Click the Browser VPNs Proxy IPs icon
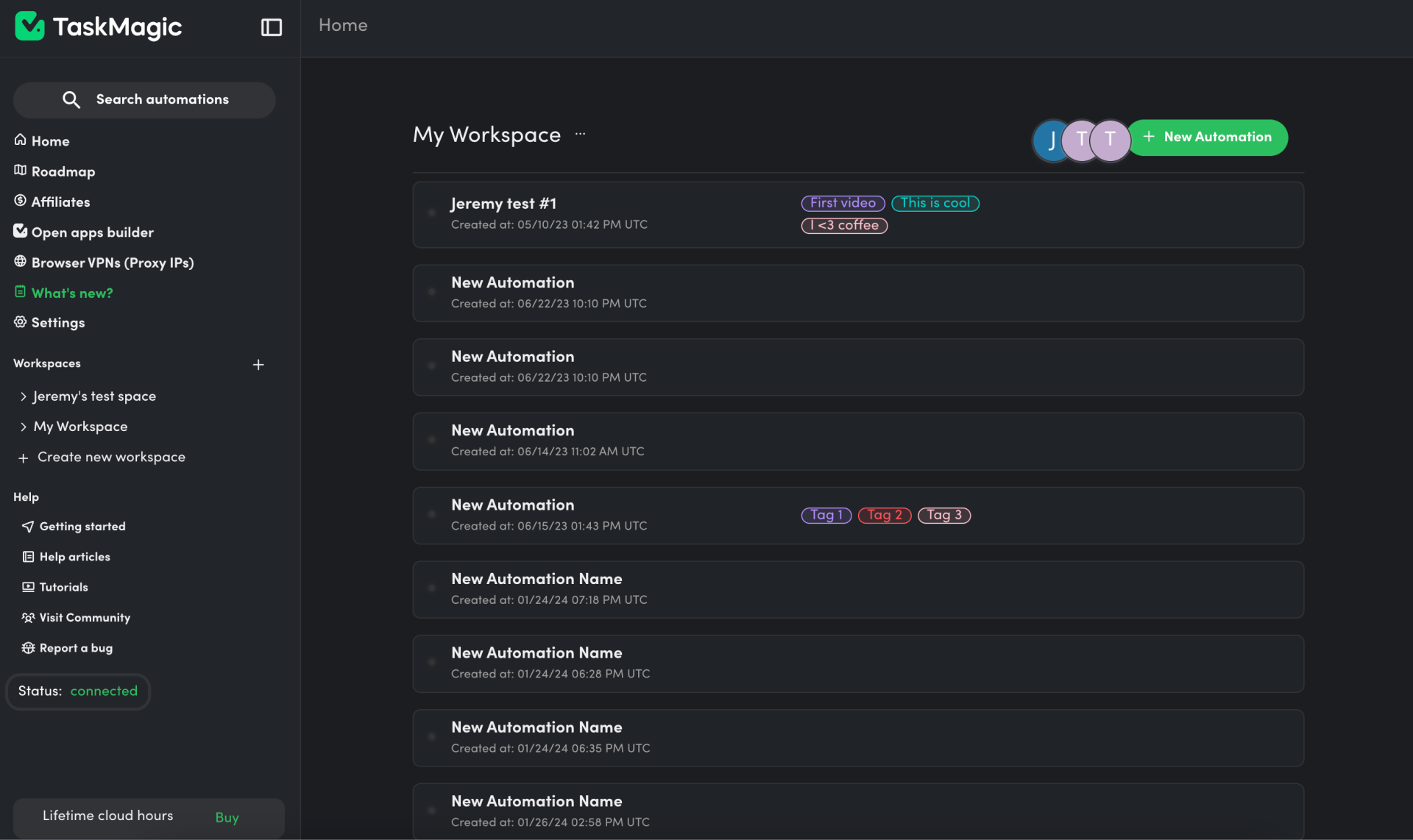Viewport: 1413px width, 840px height. 20,262
